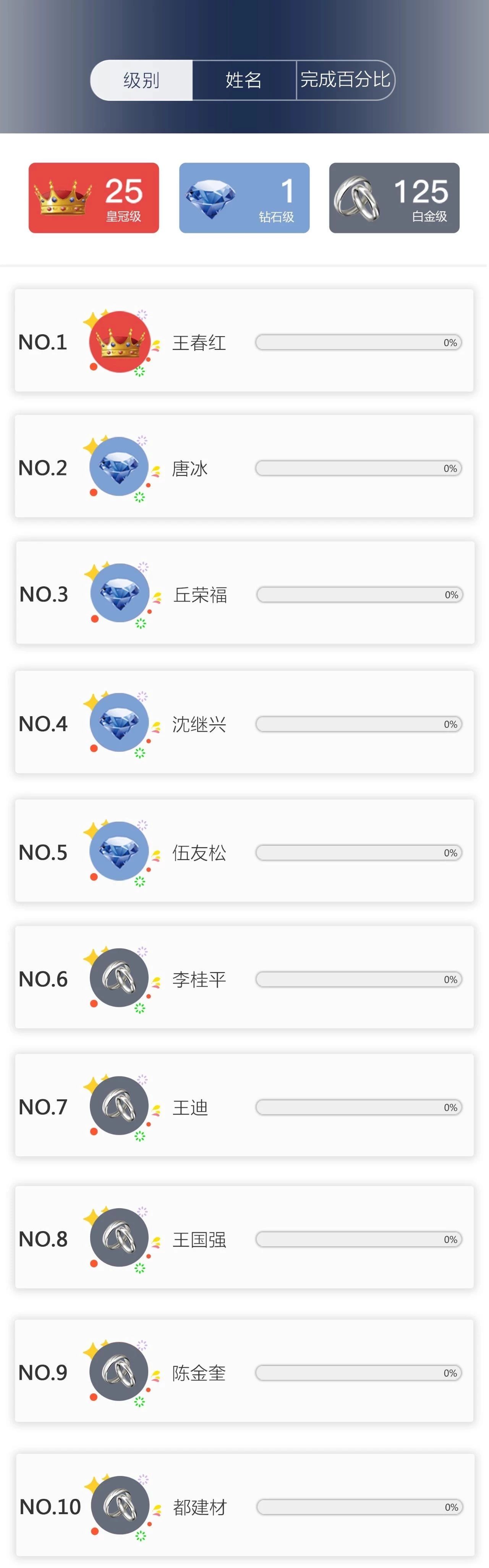The image size is (489, 1568).
Task: Click the platinum ring badge beside 陈金奎
Action: pyautogui.click(x=119, y=1372)
